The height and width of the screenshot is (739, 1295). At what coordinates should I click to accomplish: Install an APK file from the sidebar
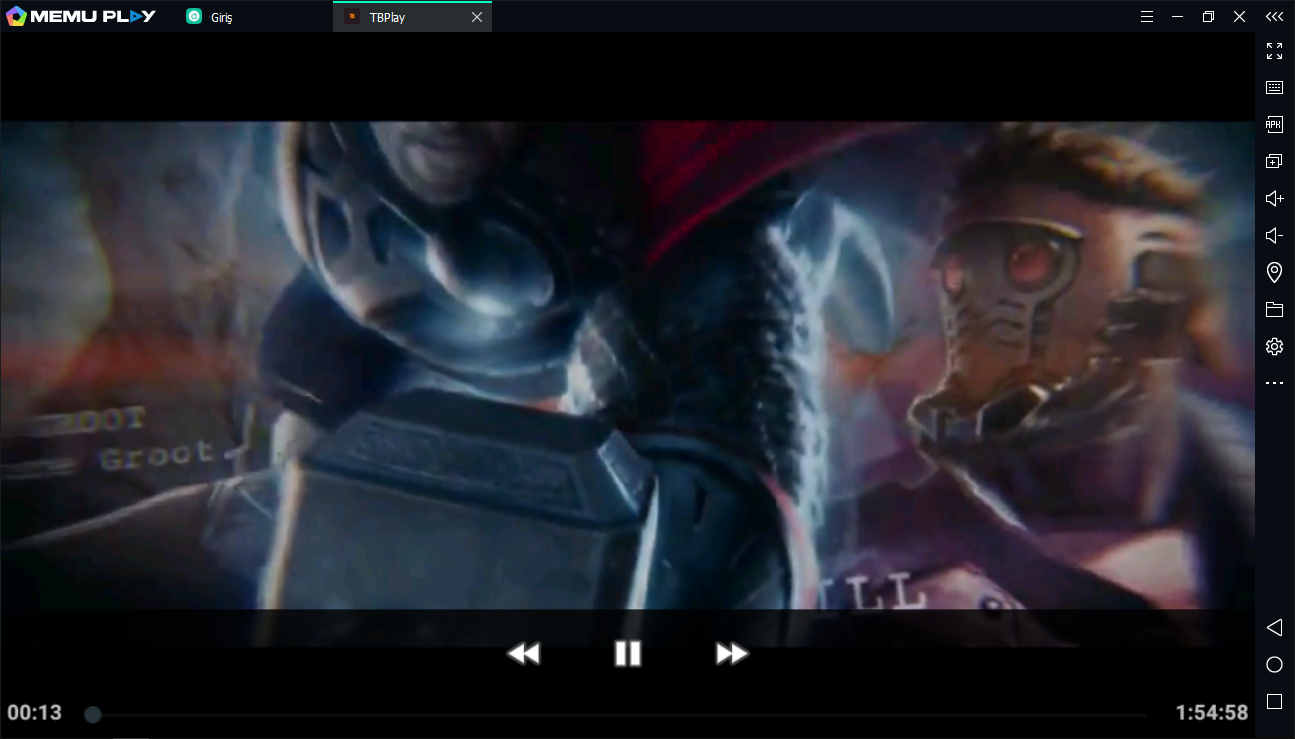(1274, 125)
